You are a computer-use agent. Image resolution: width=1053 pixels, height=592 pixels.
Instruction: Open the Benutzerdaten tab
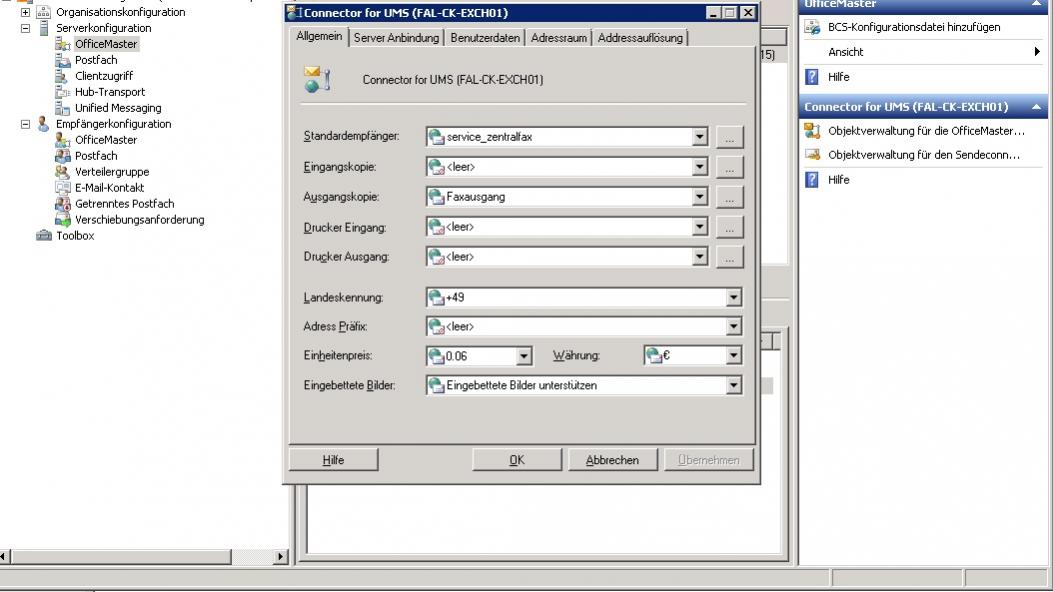click(x=485, y=38)
